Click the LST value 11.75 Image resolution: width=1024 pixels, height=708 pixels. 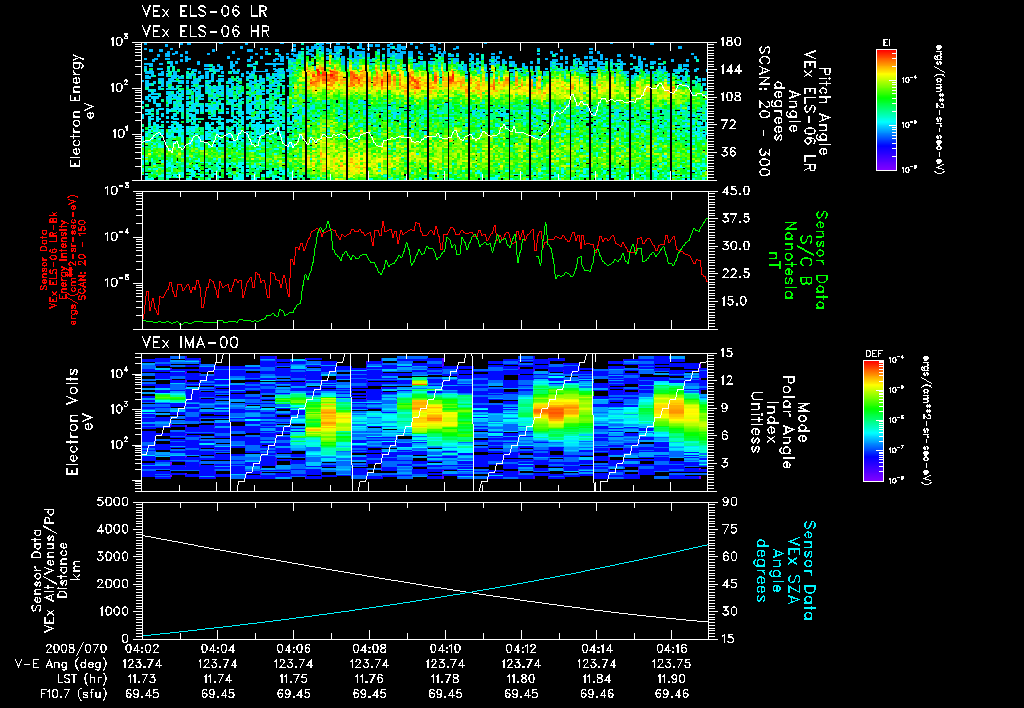click(293, 679)
